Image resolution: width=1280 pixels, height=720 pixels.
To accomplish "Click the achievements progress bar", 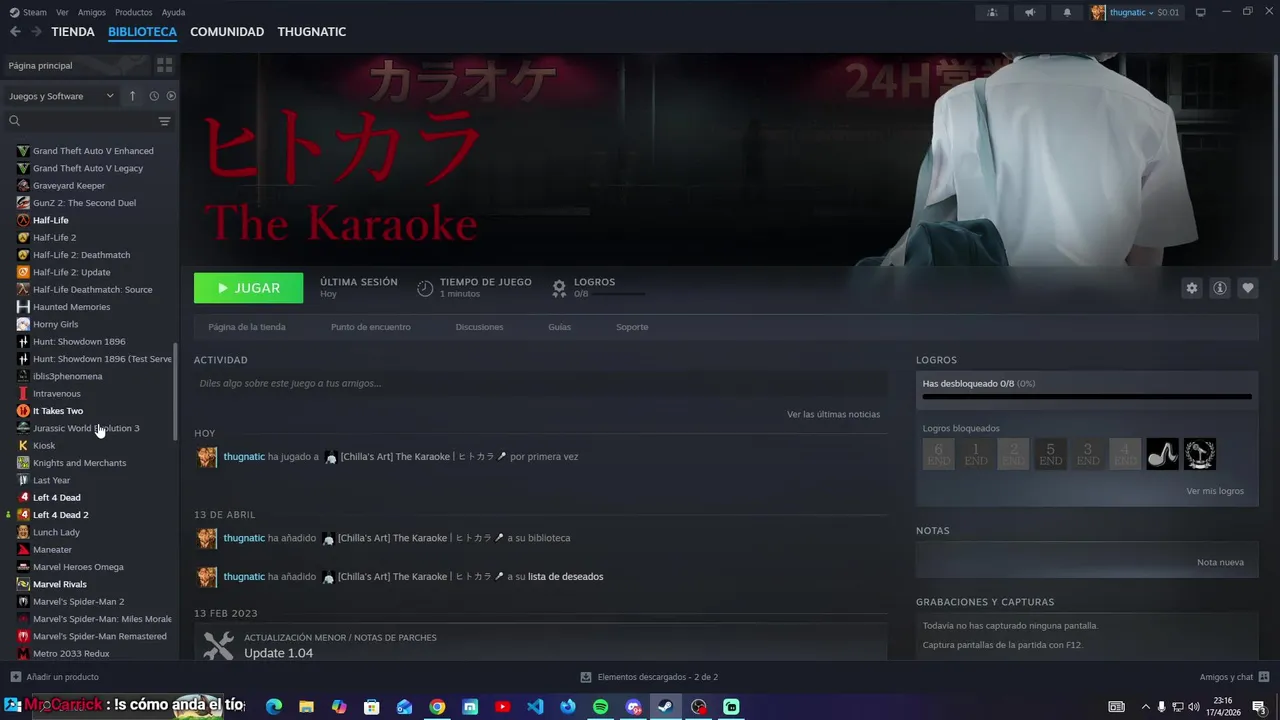I will click(1087, 397).
